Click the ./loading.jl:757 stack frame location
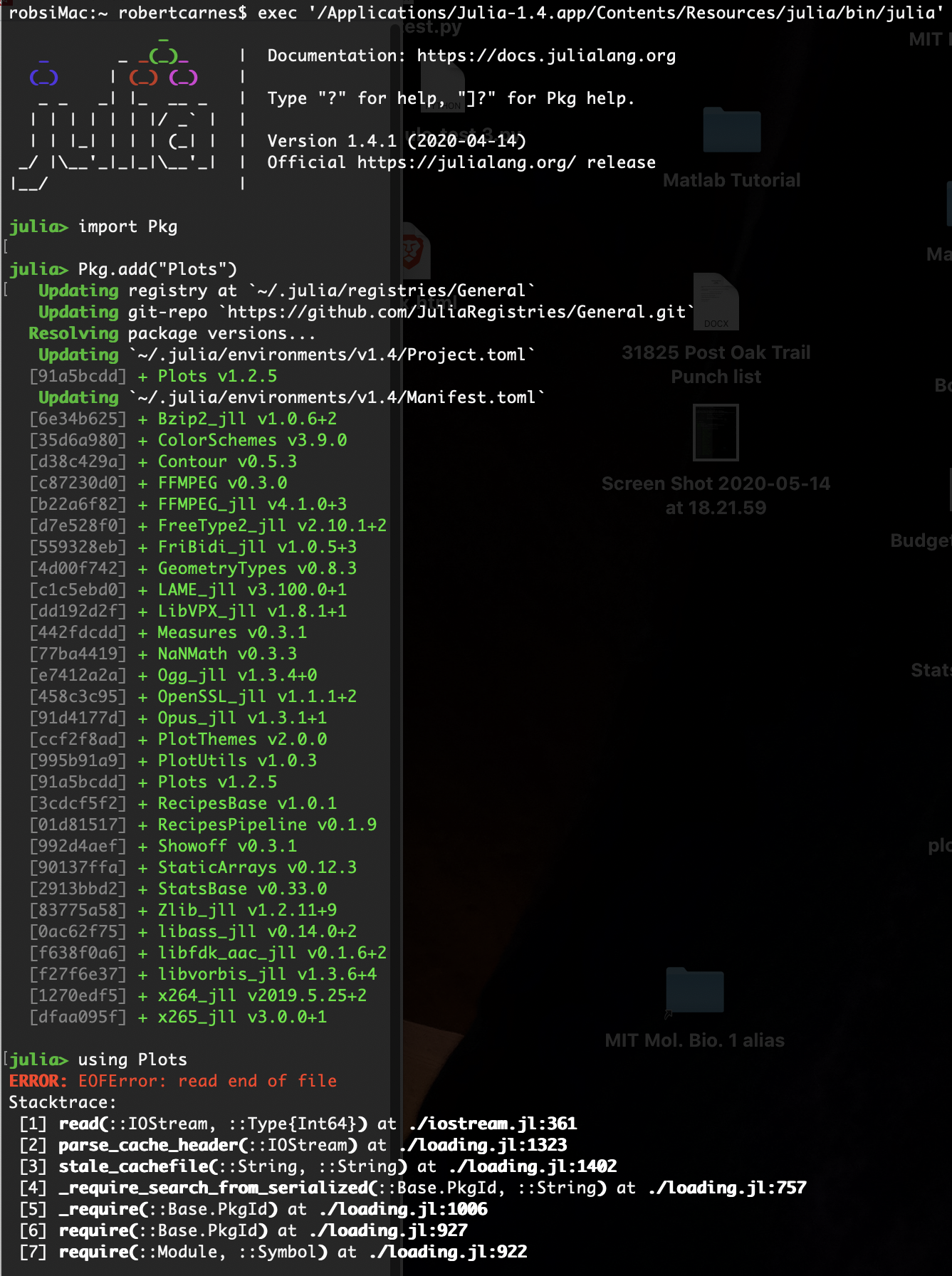 click(x=728, y=1188)
